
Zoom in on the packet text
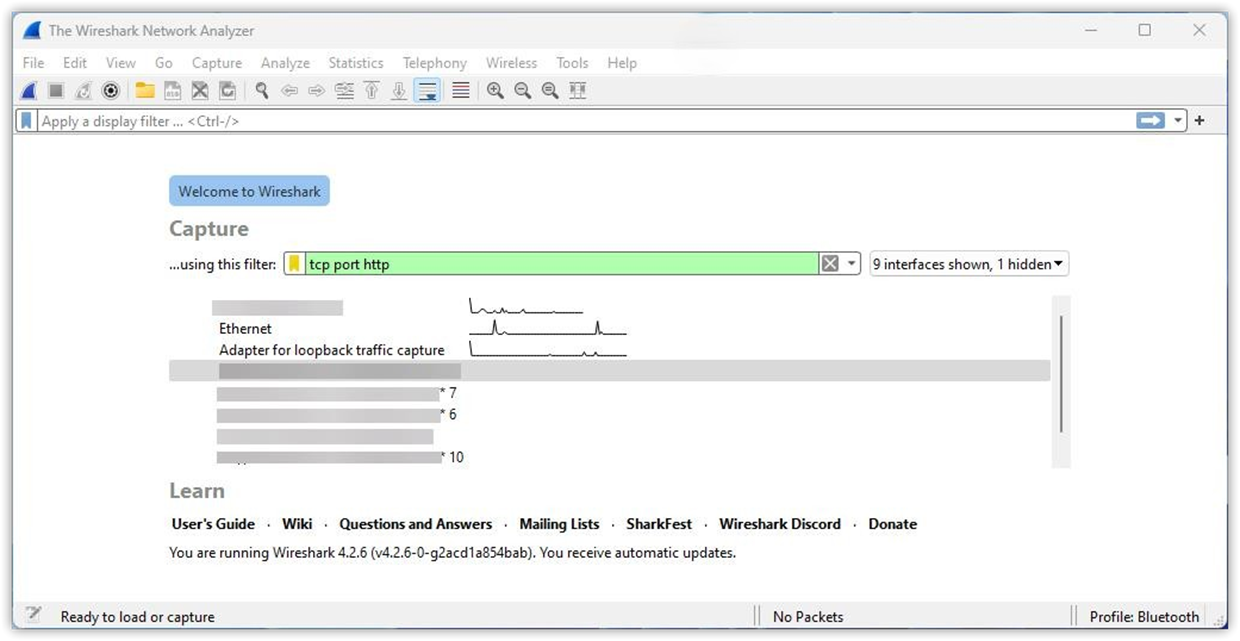point(495,91)
